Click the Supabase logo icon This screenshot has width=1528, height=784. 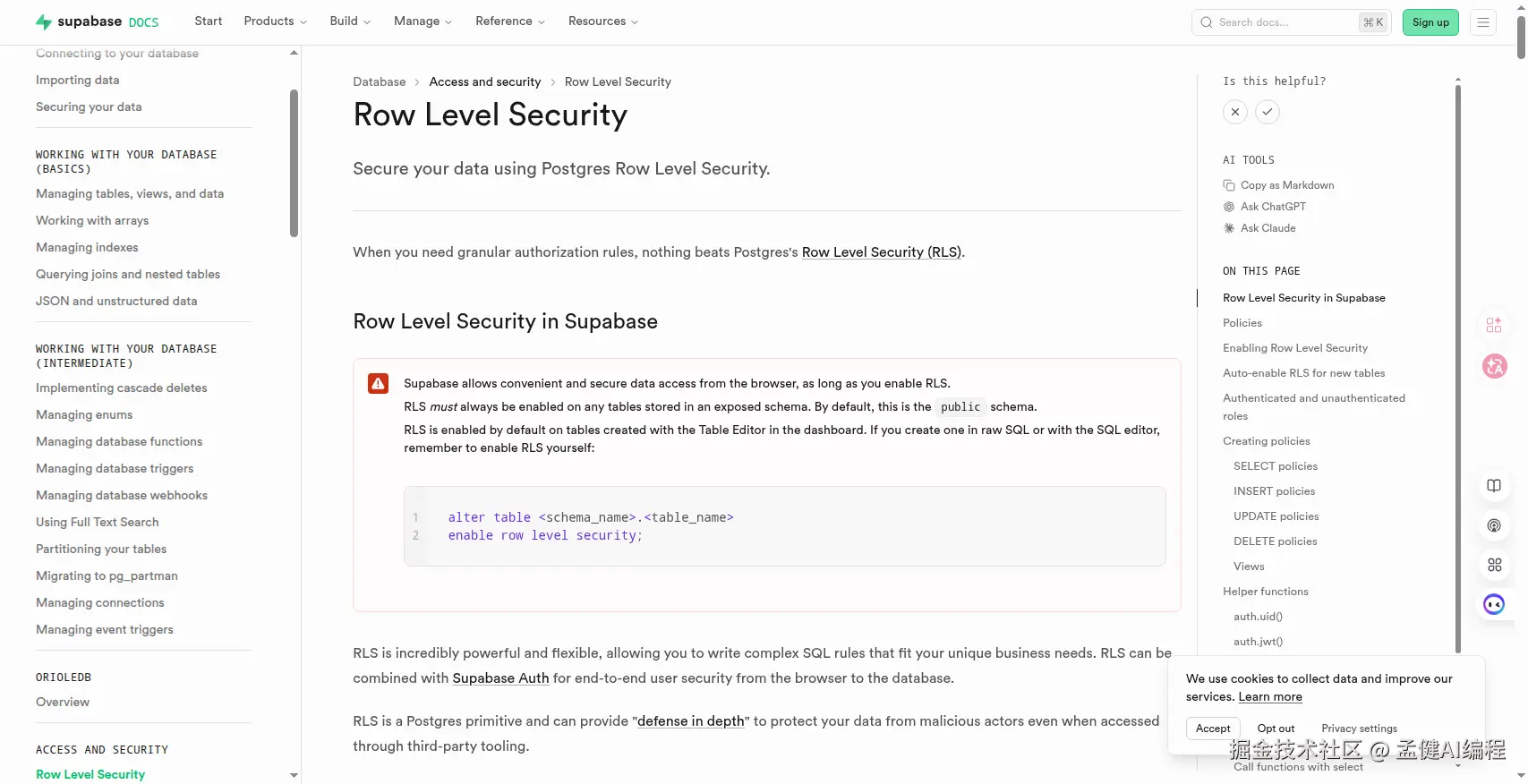[43, 22]
